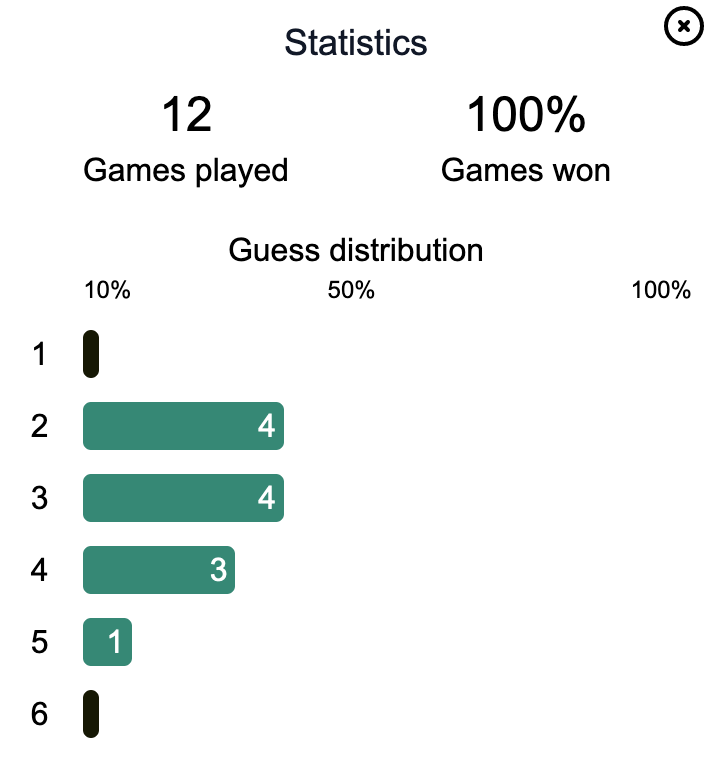The image size is (722, 766).
Task: Select the green bar for guess 2
Action: click(x=183, y=426)
